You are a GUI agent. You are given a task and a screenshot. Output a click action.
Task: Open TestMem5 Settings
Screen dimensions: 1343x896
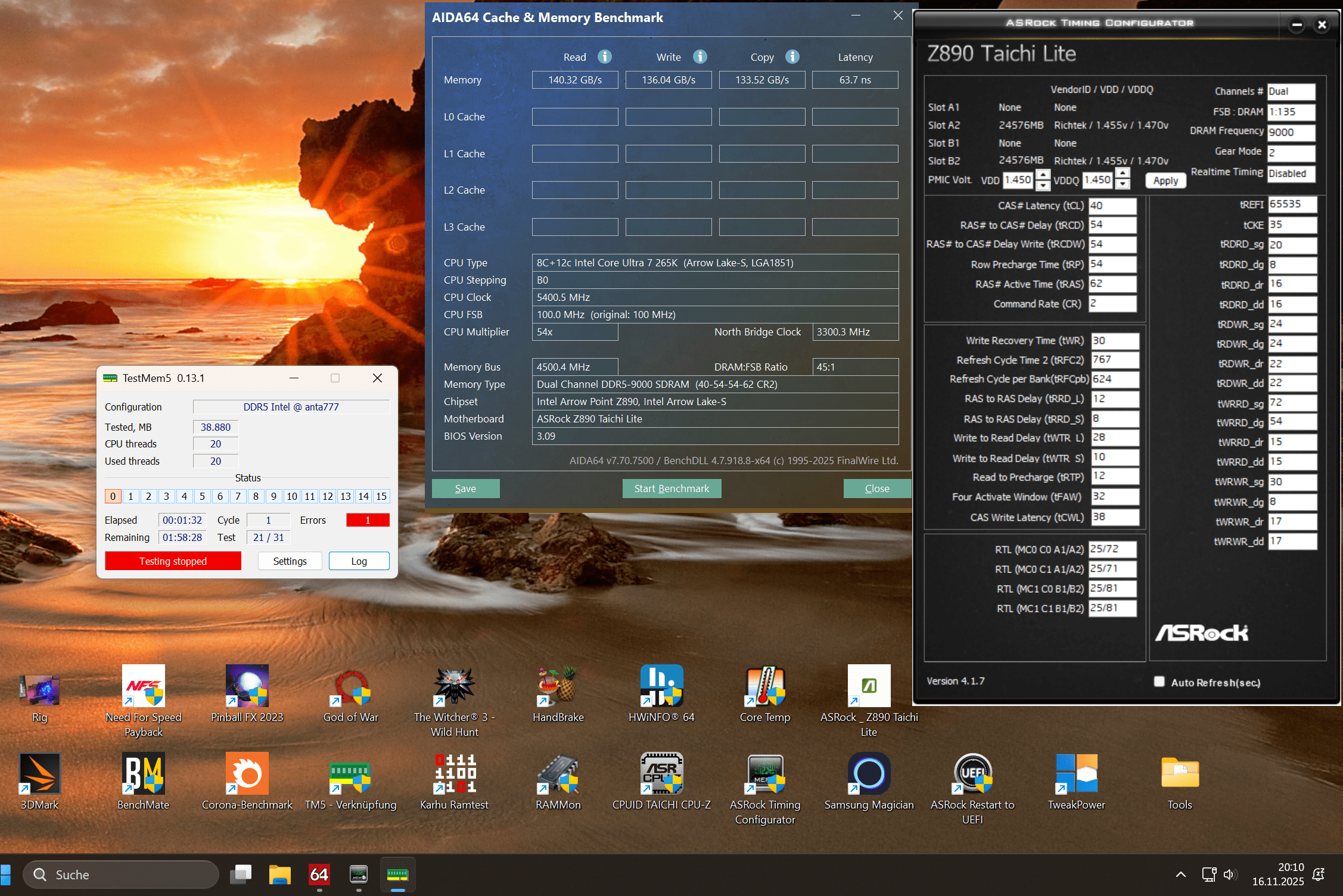(290, 561)
